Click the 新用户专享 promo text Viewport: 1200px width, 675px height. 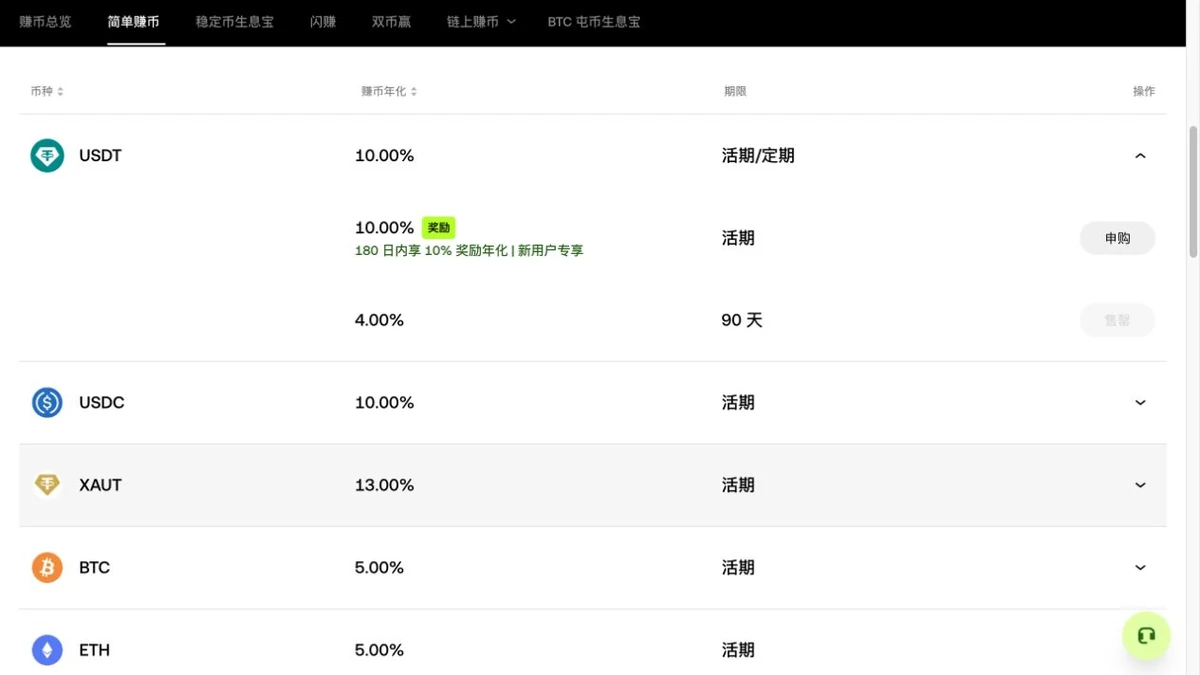550,251
